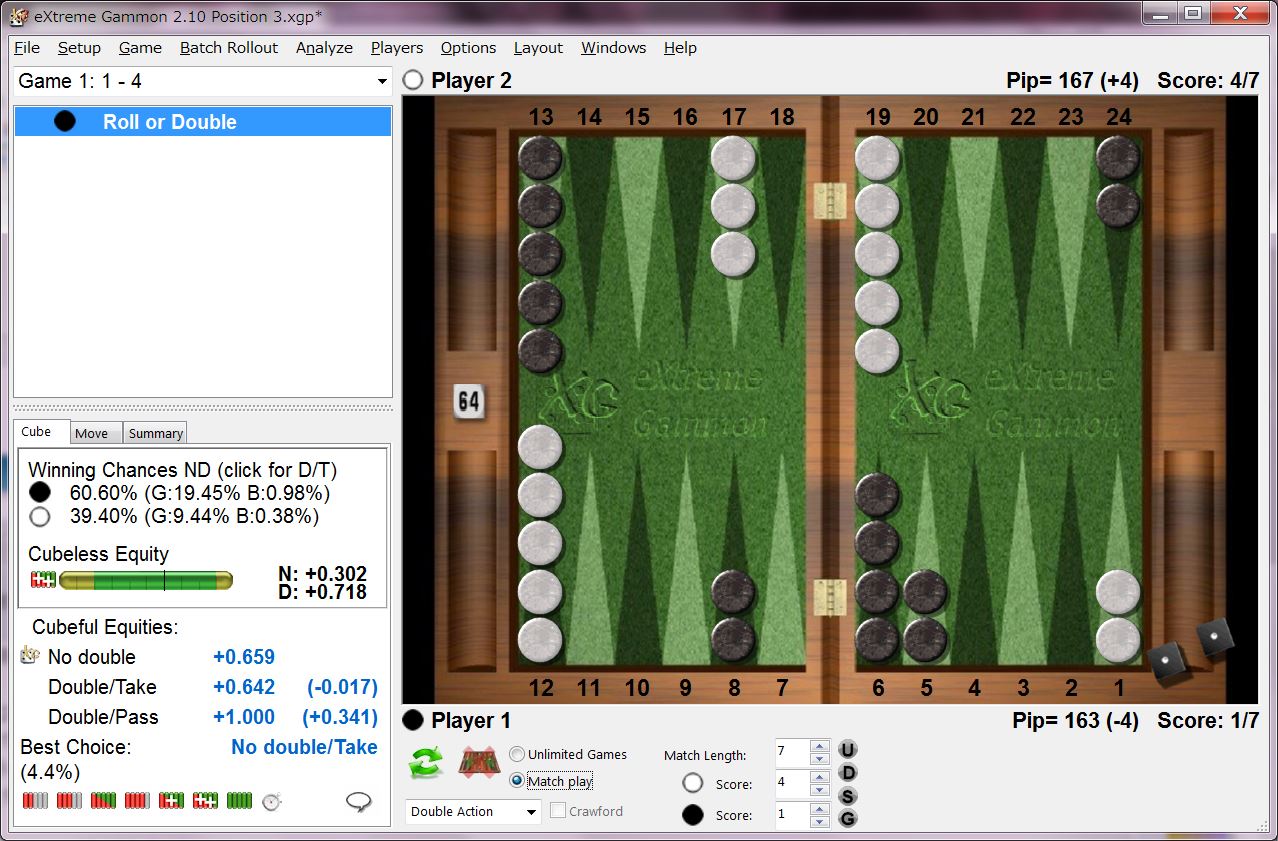This screenshot has height=841, width=1278.
Task: Decrease the black player Score value
Action: tap(820, 821)
